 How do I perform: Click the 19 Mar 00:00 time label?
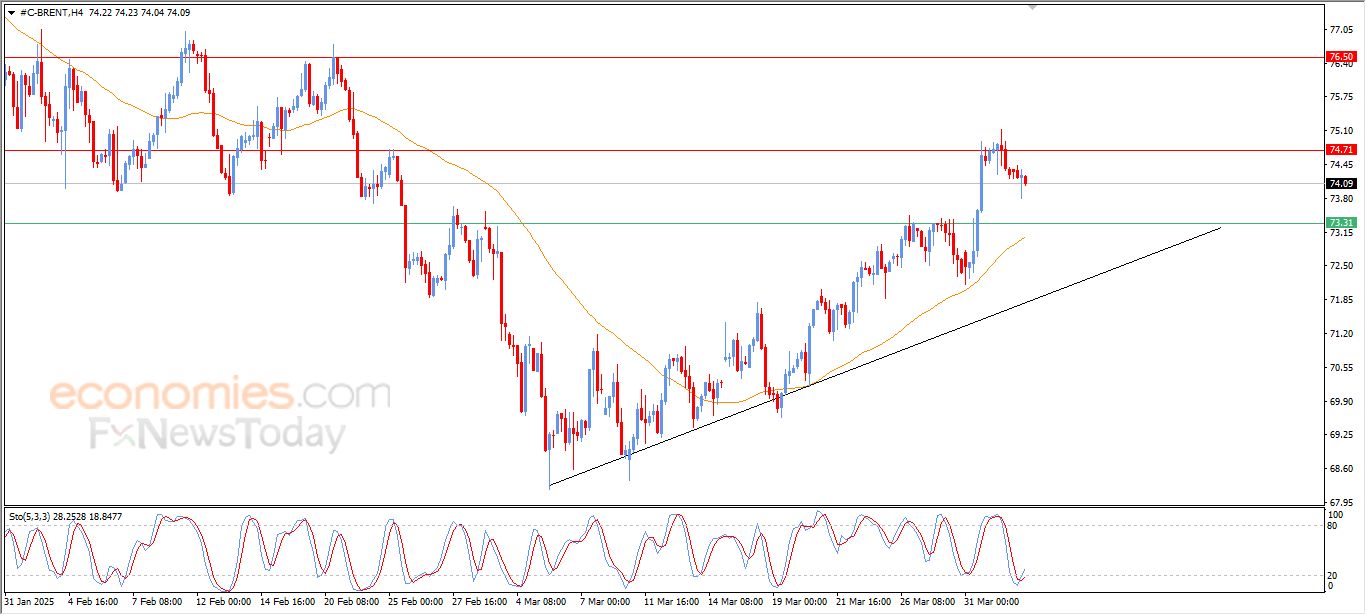tap(798, 602)
